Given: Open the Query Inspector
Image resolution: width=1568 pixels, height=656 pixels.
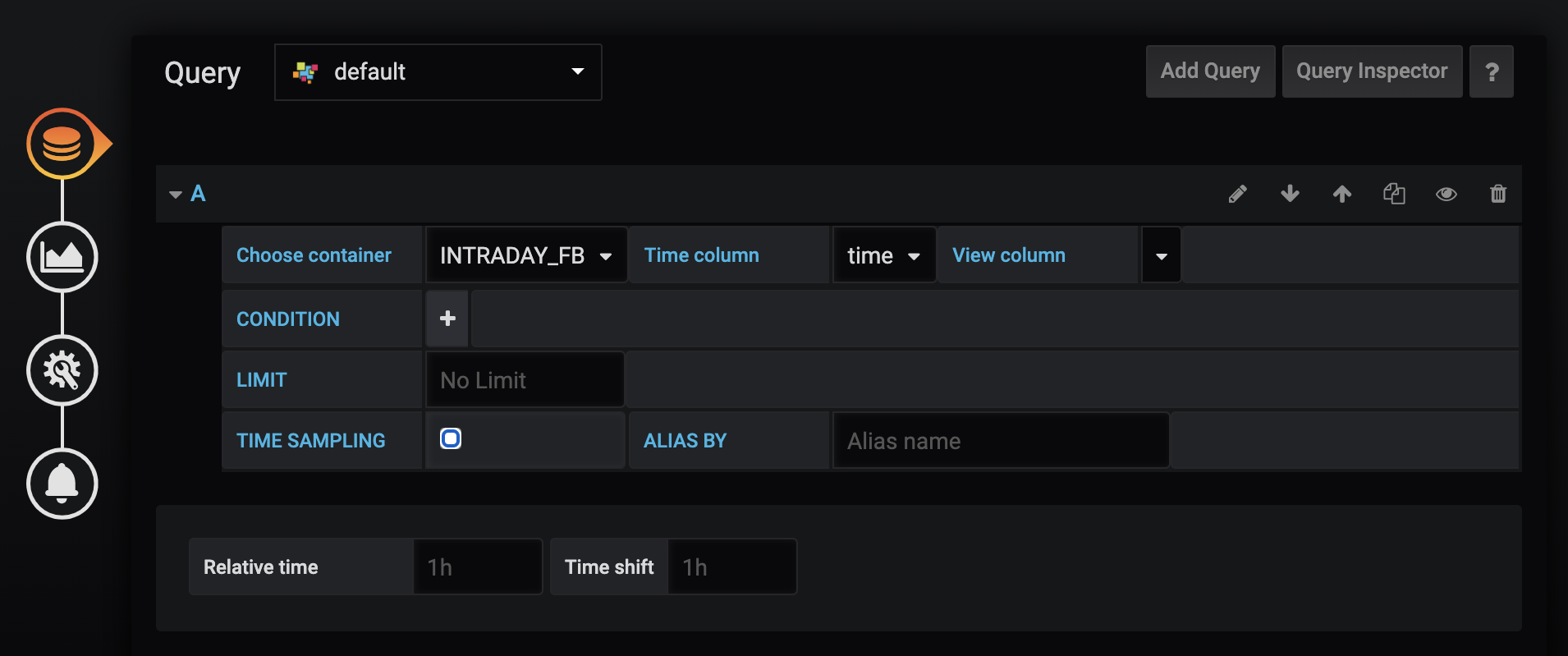Looking at the screenshot, I should point(1371,71).
